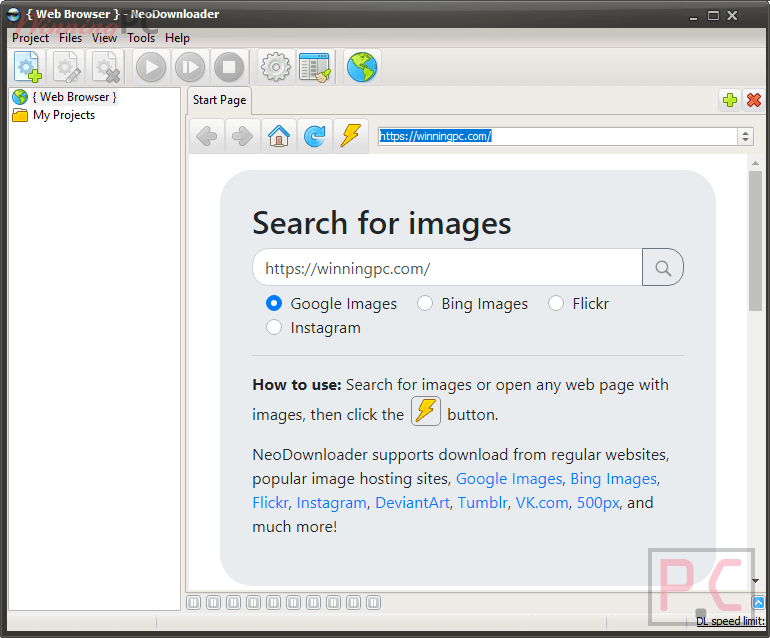
Task: Select Google Images radio button
Action: 274,303
